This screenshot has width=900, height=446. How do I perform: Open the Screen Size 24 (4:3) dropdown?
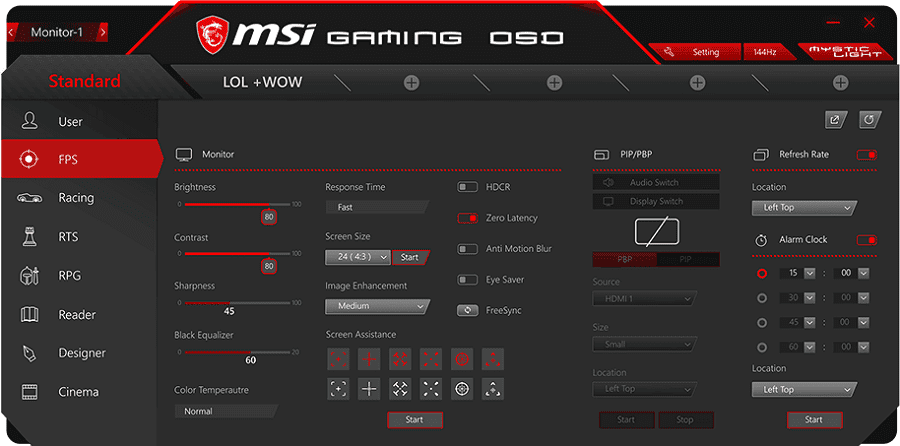click(358, 257)
